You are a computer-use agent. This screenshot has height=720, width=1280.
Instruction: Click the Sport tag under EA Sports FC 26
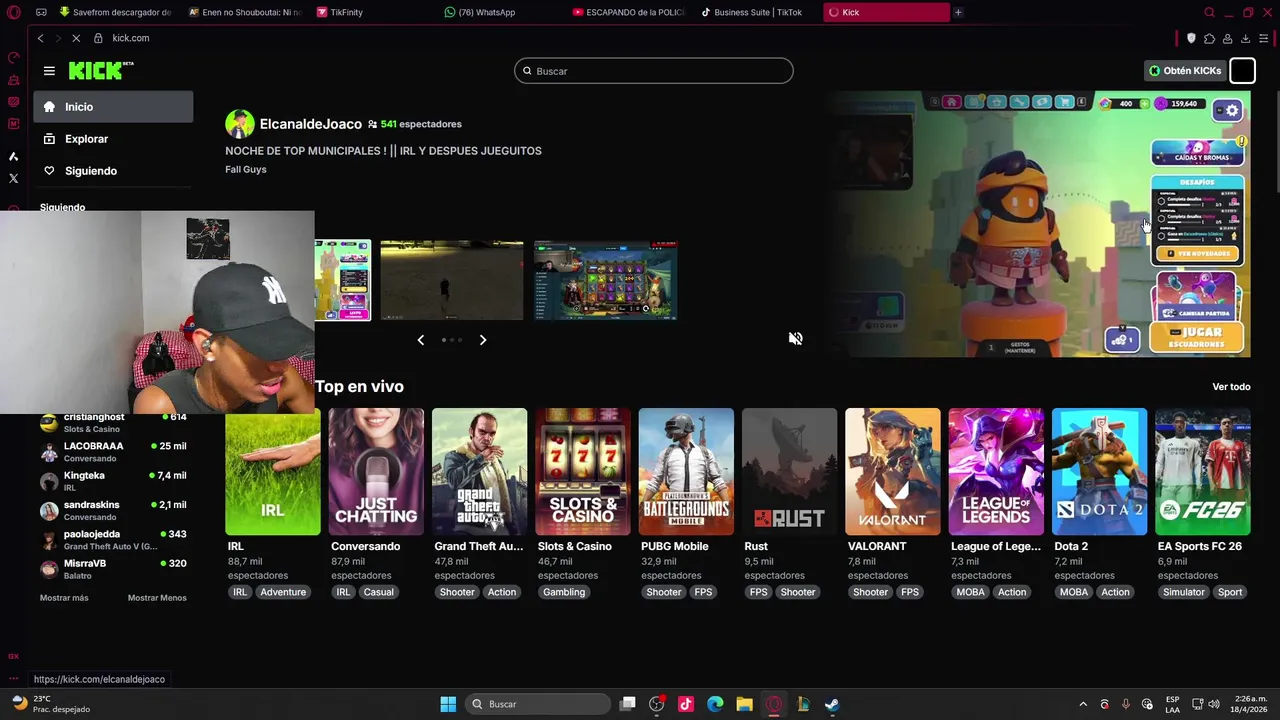pyautogui.click(x=1230, y=592)
